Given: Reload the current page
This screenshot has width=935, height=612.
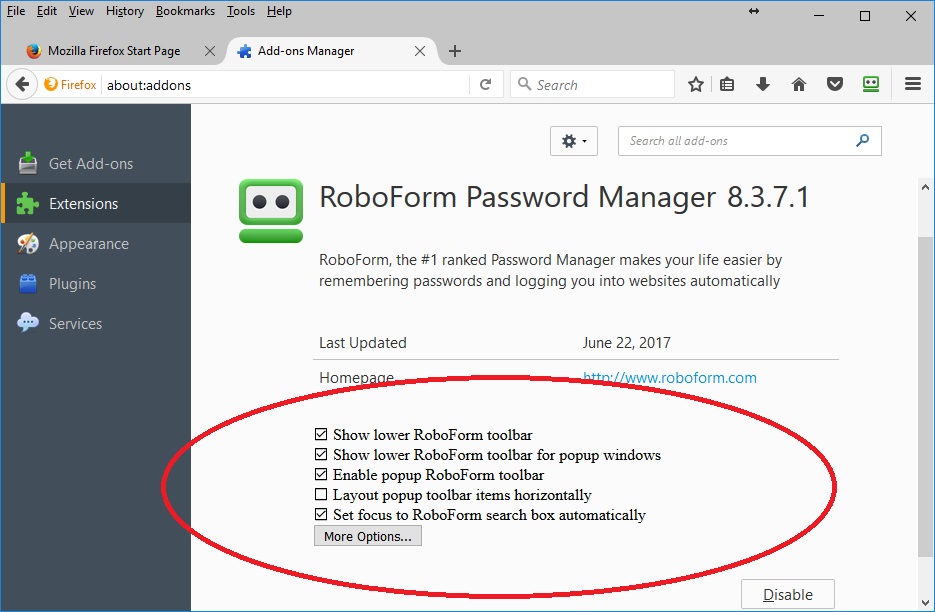Looking at the screenshot, I should 485,85.
